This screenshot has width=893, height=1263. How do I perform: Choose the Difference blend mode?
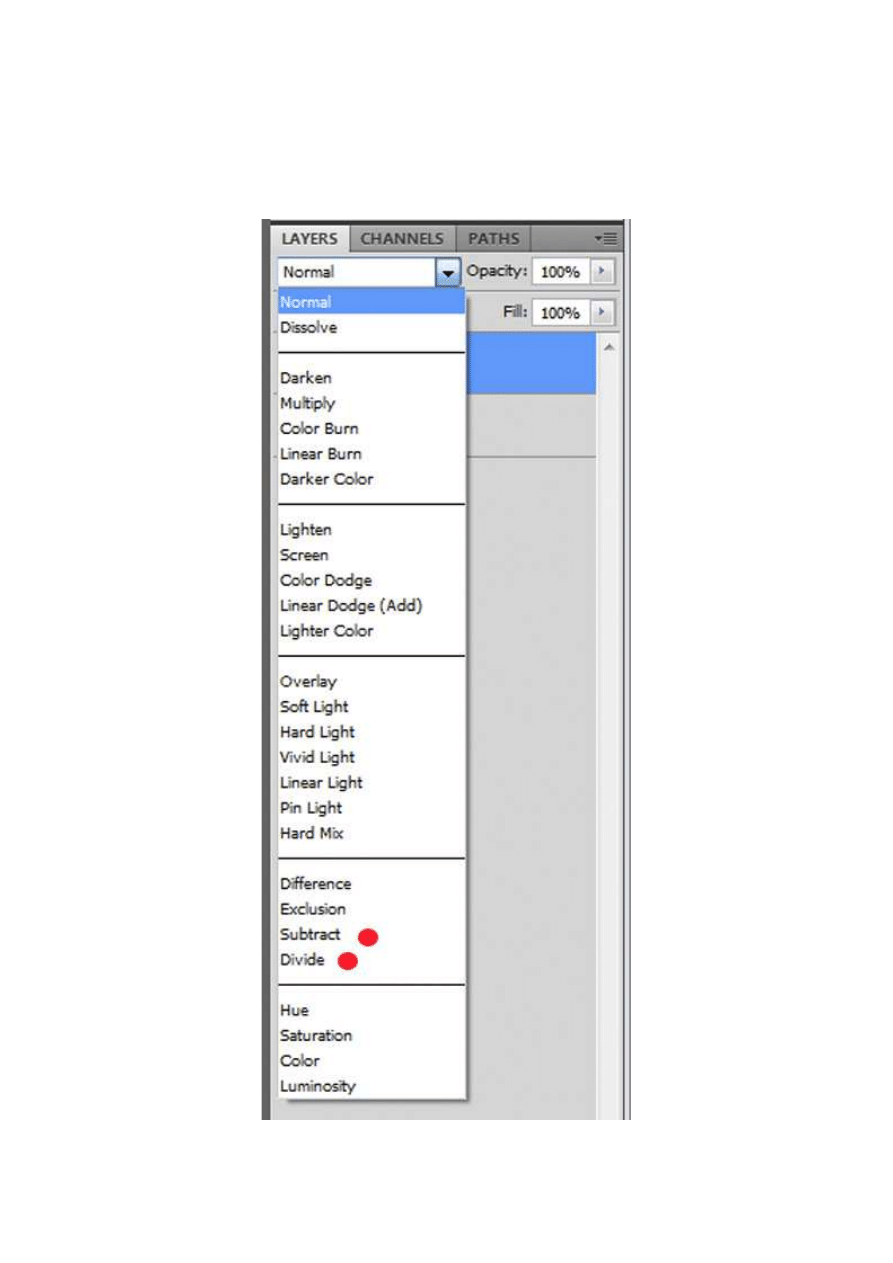pos(316,883)
